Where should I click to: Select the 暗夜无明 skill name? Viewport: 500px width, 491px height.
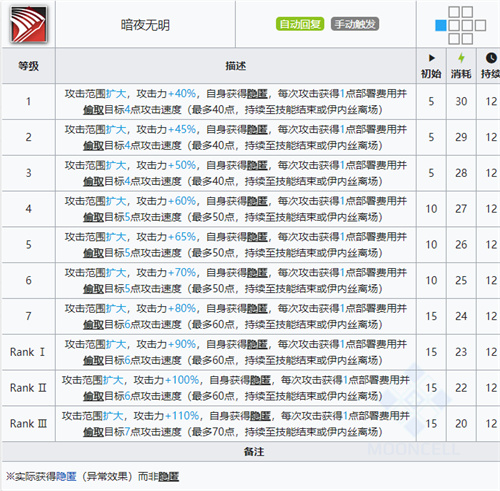(x=145, y=25)
